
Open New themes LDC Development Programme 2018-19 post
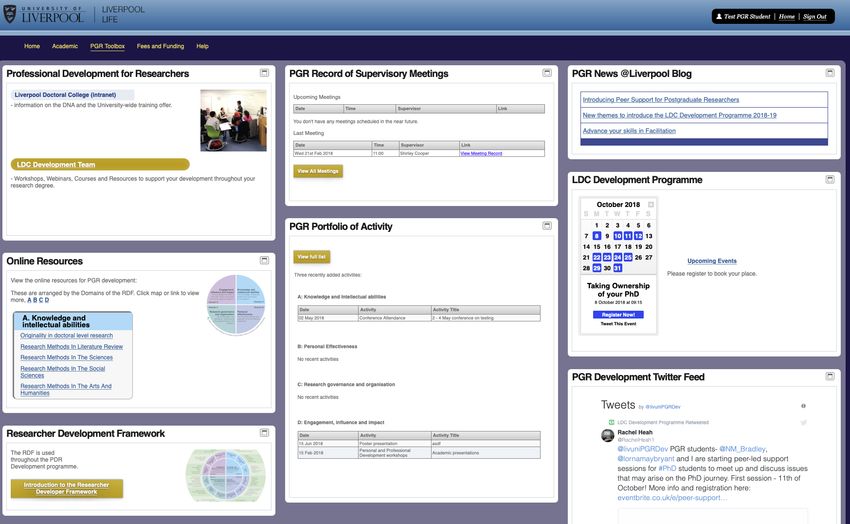(x=679, y=115)
